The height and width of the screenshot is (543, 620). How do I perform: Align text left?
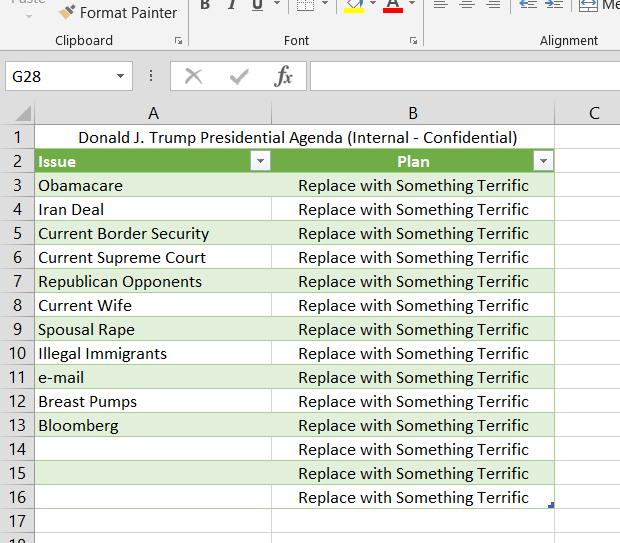(440, 5)
